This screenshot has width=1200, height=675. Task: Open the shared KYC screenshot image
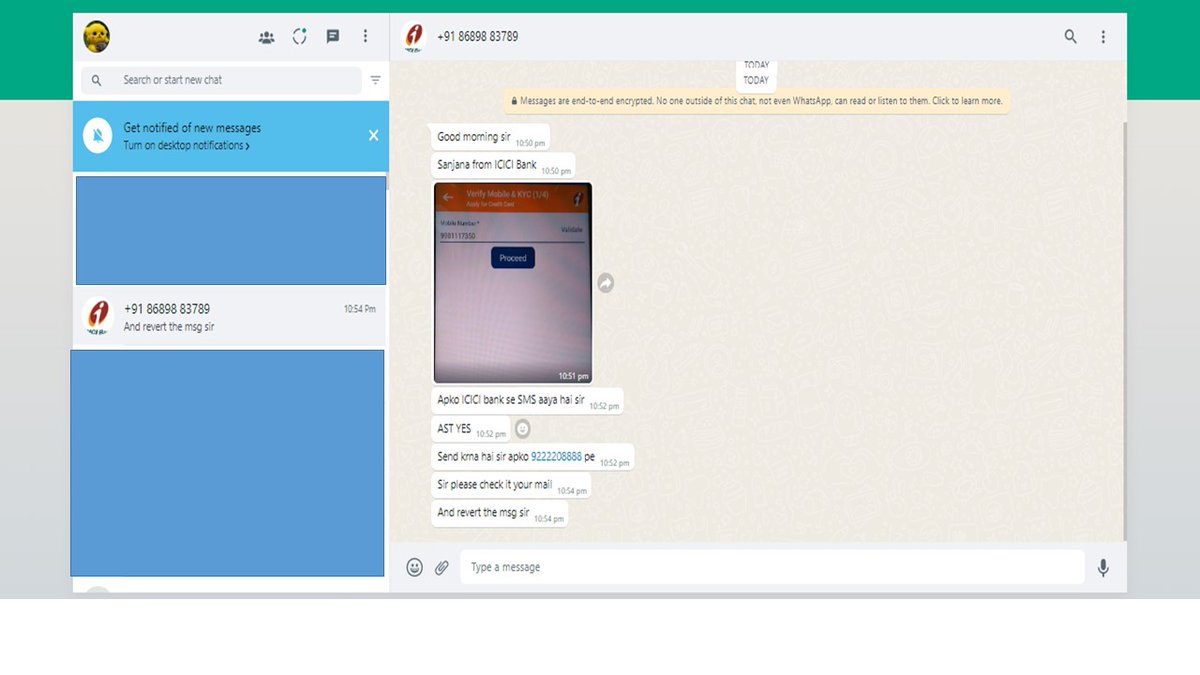[x=513, y=283]
